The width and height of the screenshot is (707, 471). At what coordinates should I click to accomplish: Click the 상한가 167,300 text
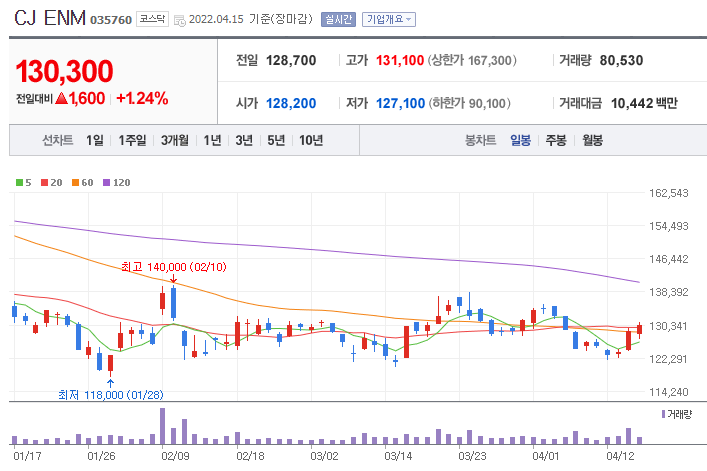[472, 60]
